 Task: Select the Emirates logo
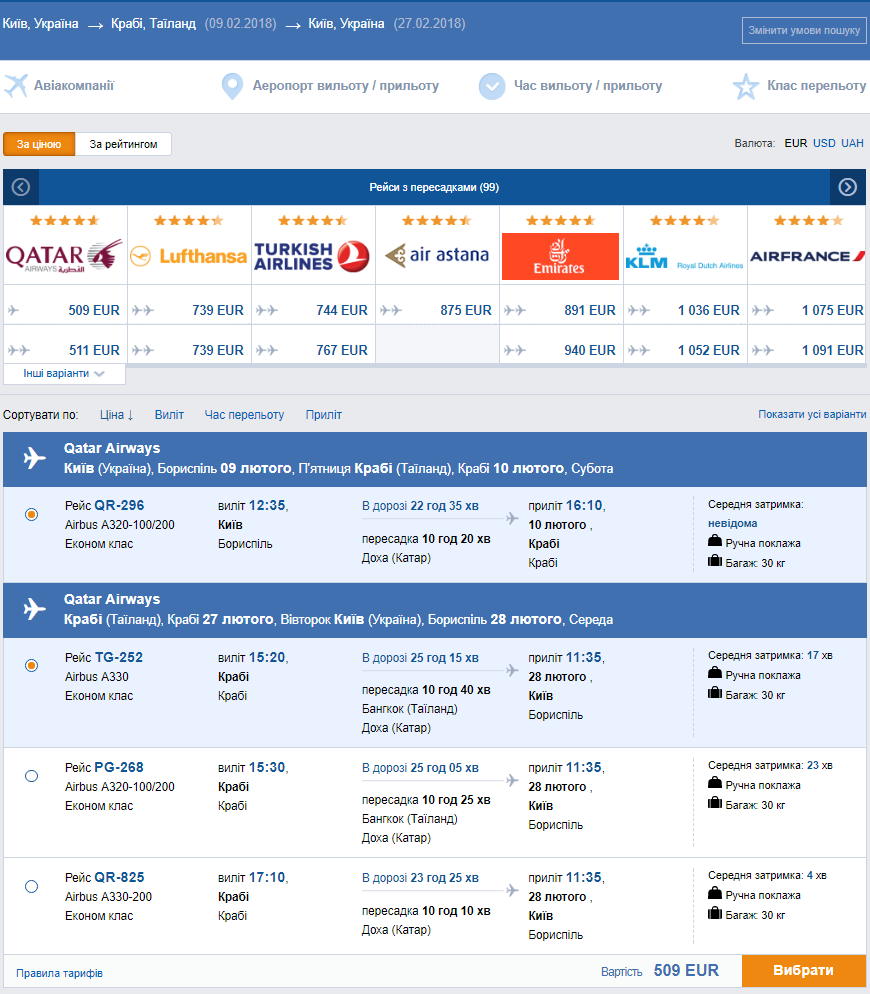561,256
